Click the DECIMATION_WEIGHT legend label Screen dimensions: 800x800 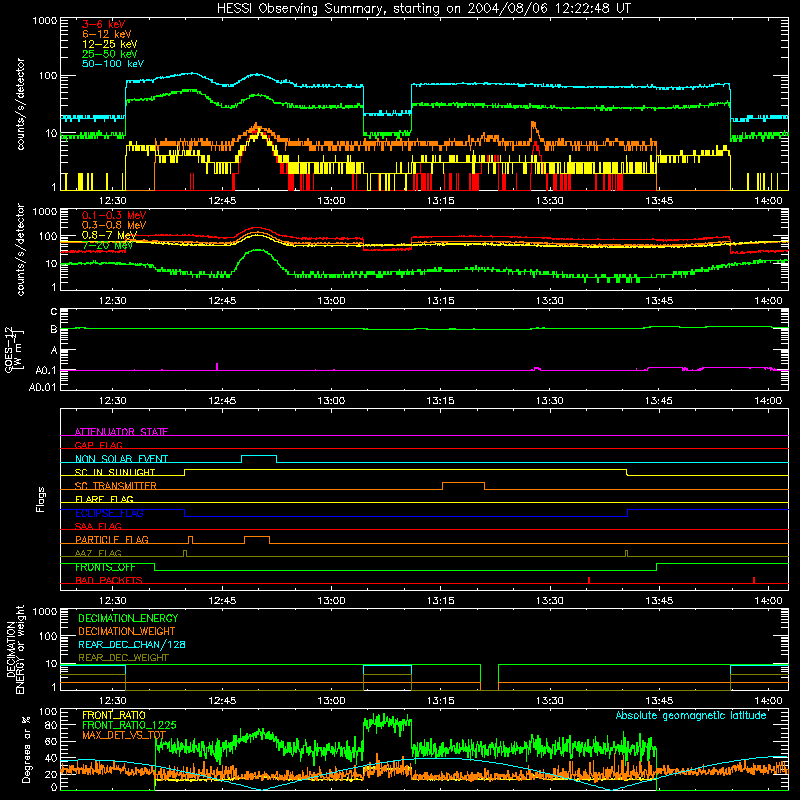pyautogui.click(x=127, y=631)
